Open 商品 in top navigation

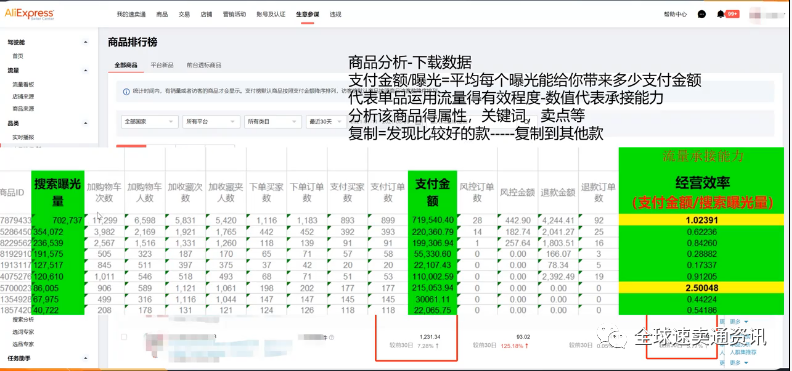click(162, 15)
